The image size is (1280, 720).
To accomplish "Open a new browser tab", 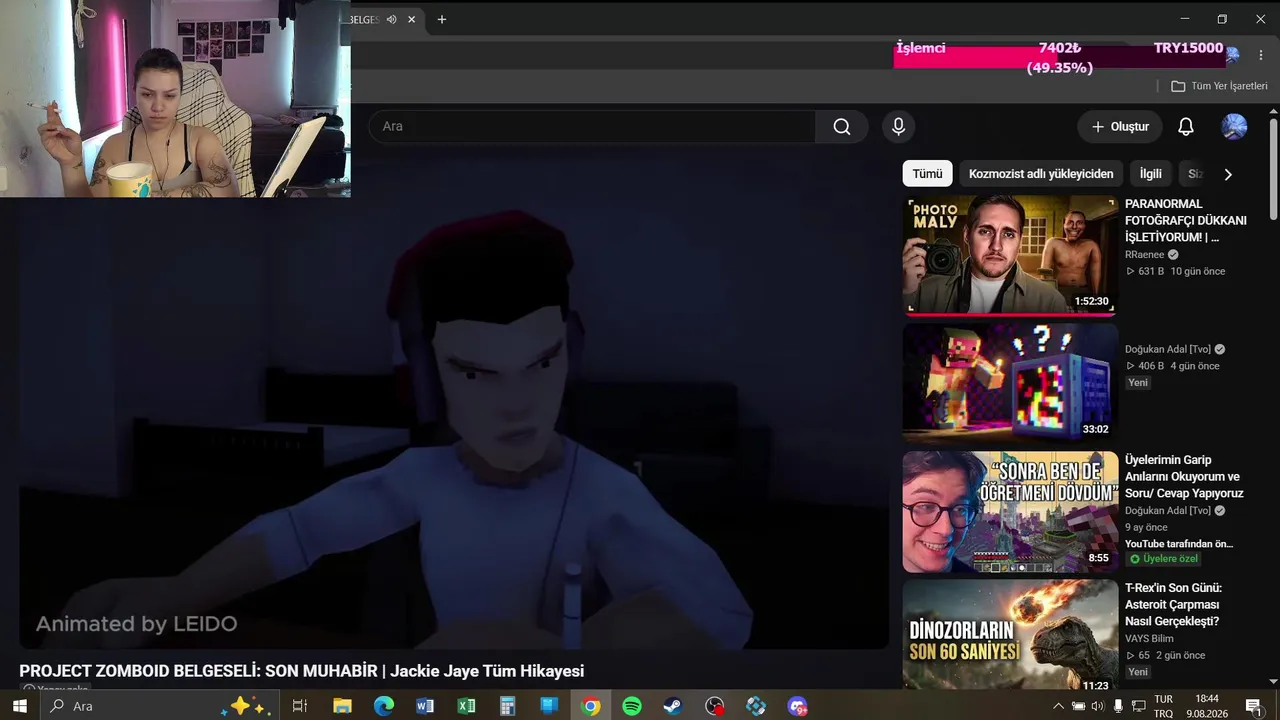I will pos(442,19).
